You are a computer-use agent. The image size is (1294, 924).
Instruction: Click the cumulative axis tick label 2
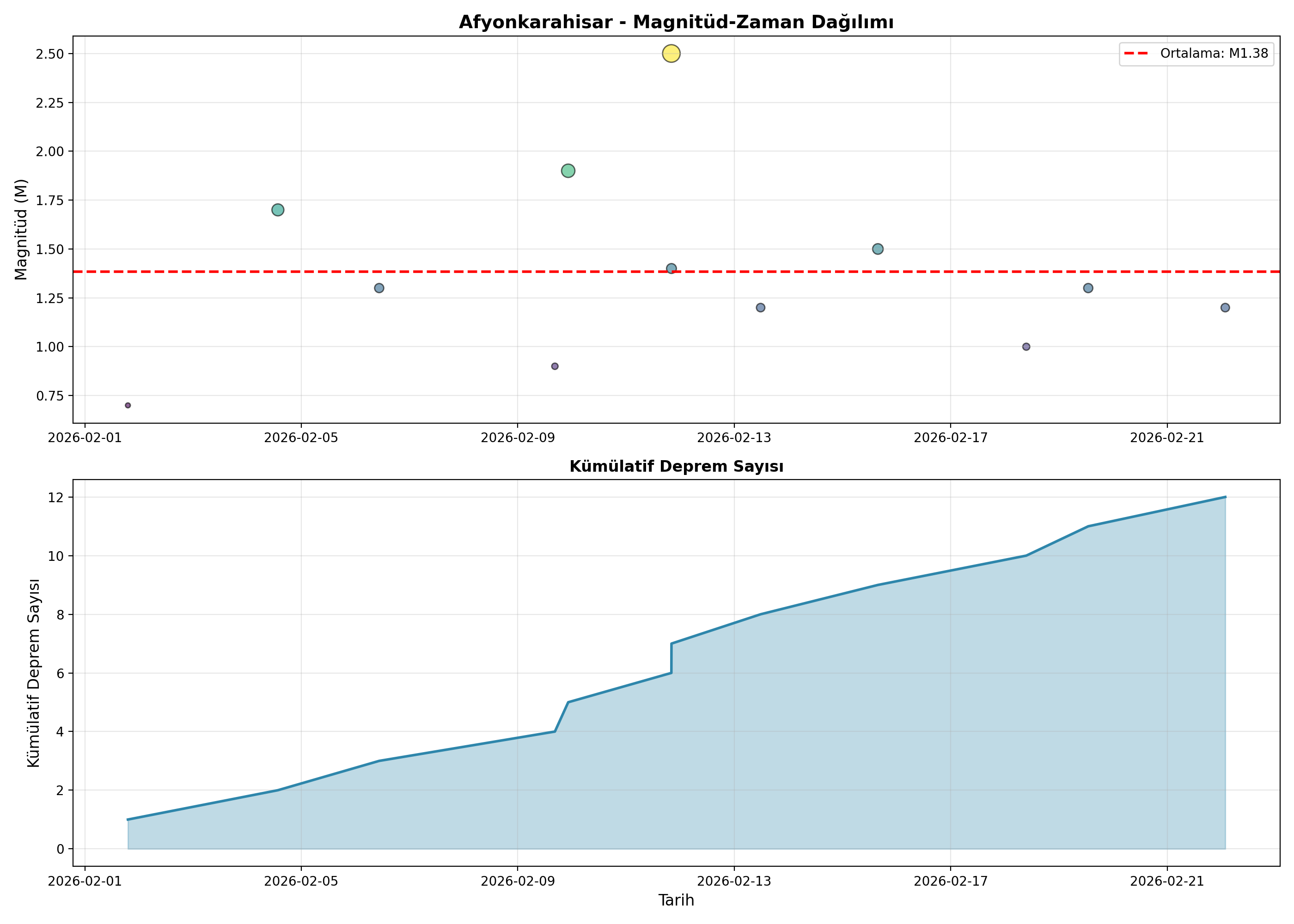click(60, 790)
